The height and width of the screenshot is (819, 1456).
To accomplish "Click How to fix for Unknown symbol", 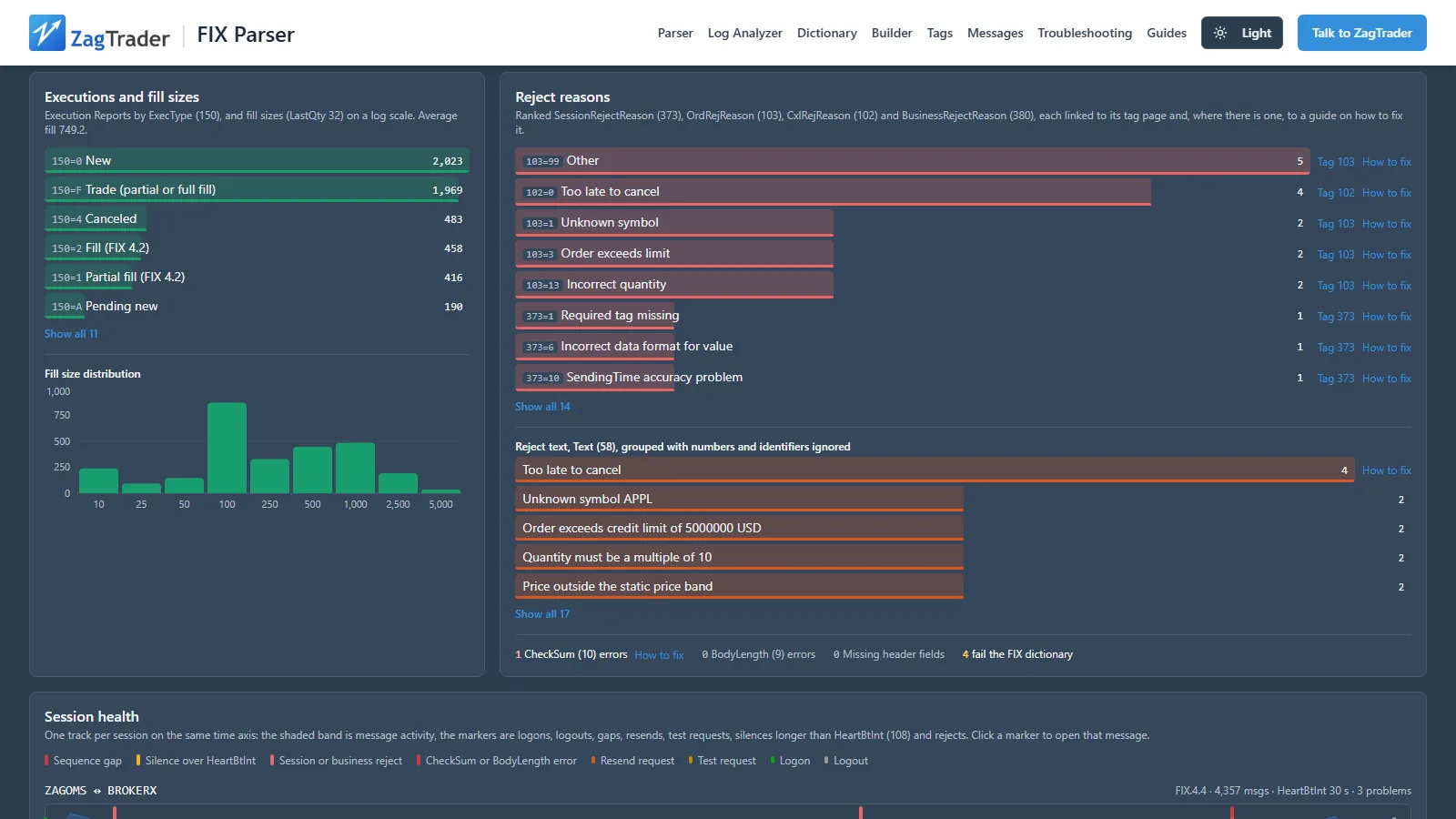I will [1386, 224].
